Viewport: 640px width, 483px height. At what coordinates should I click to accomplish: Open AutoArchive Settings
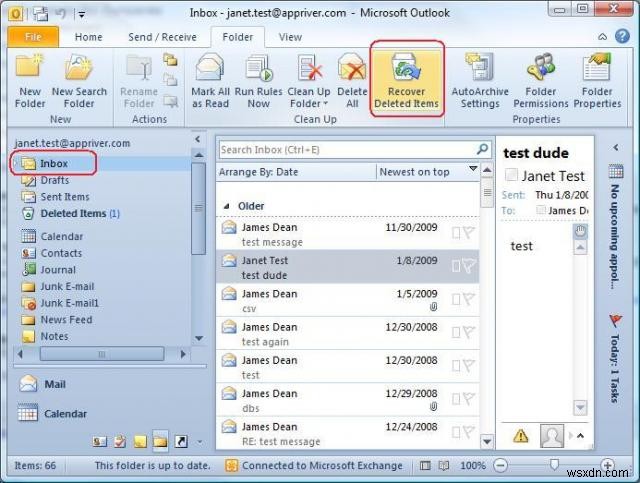point(480,81)
